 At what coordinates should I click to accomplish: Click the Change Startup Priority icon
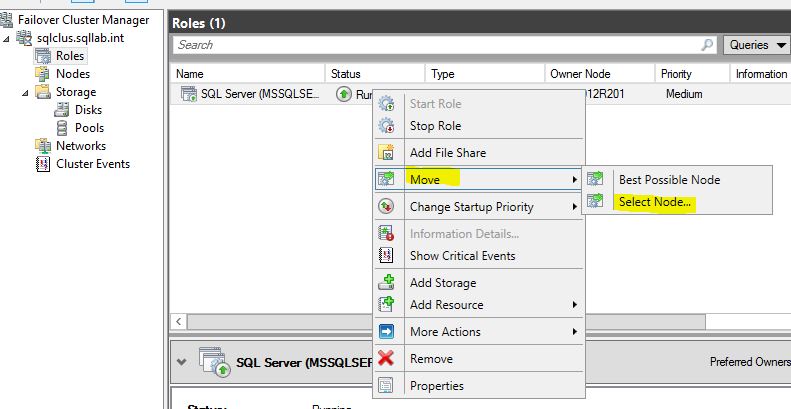tap(386, 206)
